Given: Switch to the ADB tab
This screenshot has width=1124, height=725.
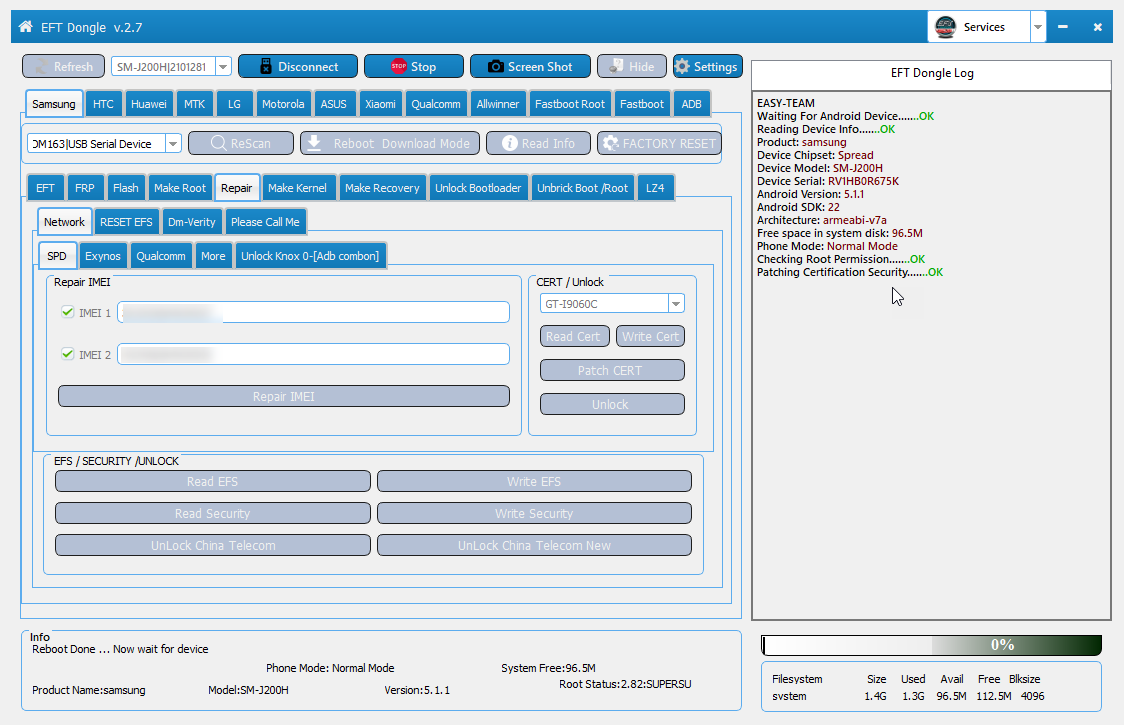Looking at the screenshot, I should click(691, 104).
